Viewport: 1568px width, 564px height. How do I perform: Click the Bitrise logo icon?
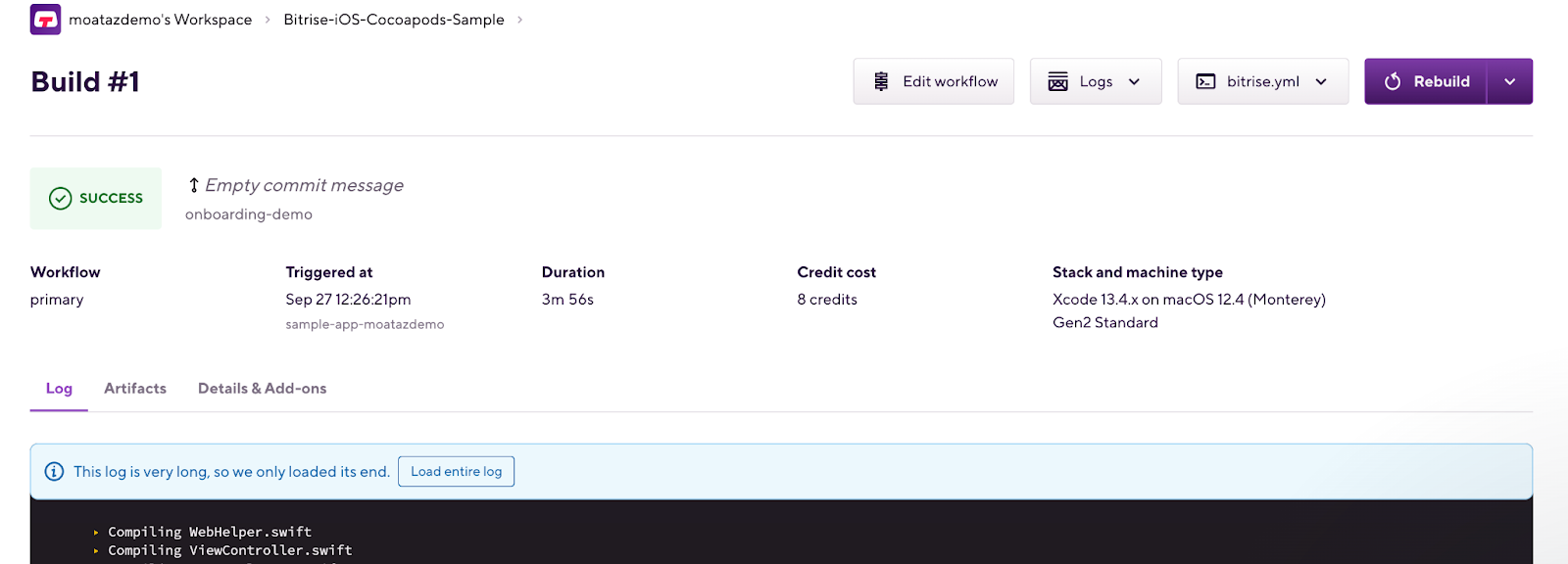tap(45, 20)
